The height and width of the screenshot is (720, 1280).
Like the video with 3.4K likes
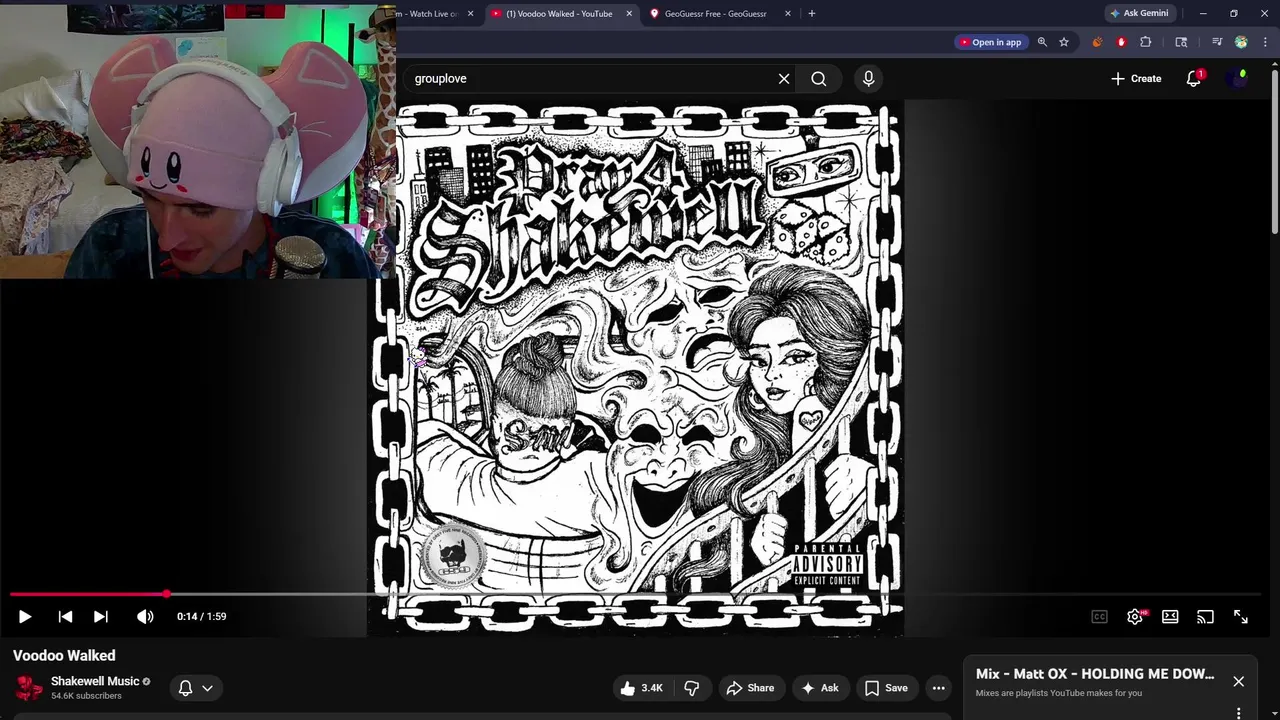pyautogui.click(x=640, y=688)
